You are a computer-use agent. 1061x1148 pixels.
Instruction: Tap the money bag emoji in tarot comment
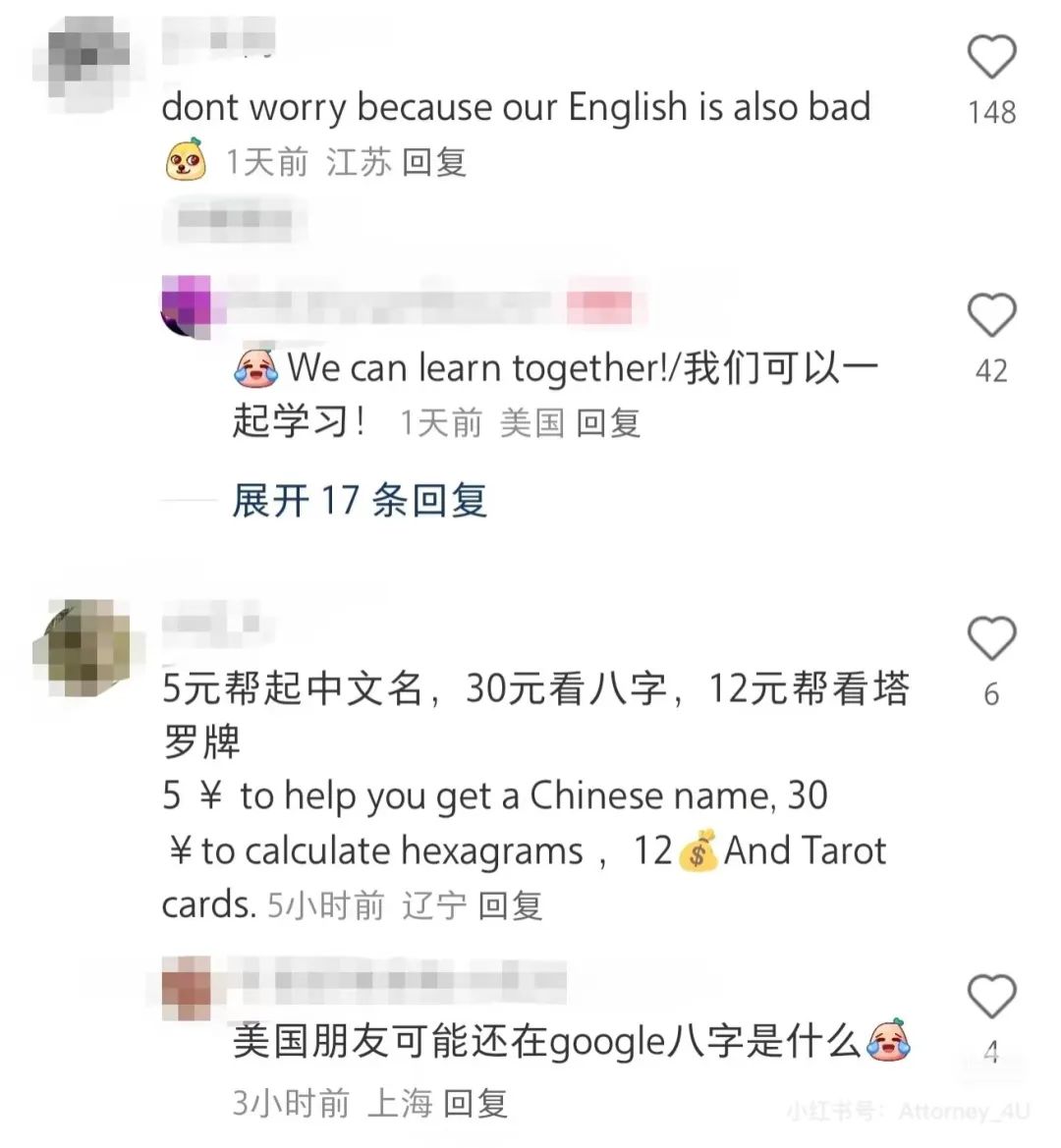tap(698, 850)
